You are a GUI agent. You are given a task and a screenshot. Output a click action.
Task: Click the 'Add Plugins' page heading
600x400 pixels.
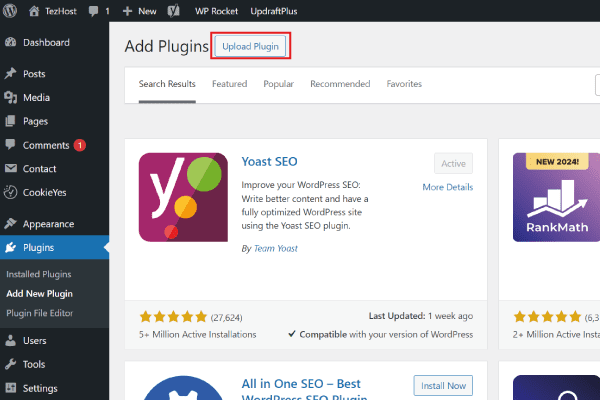pyautogui.click(x=166, y=46)
